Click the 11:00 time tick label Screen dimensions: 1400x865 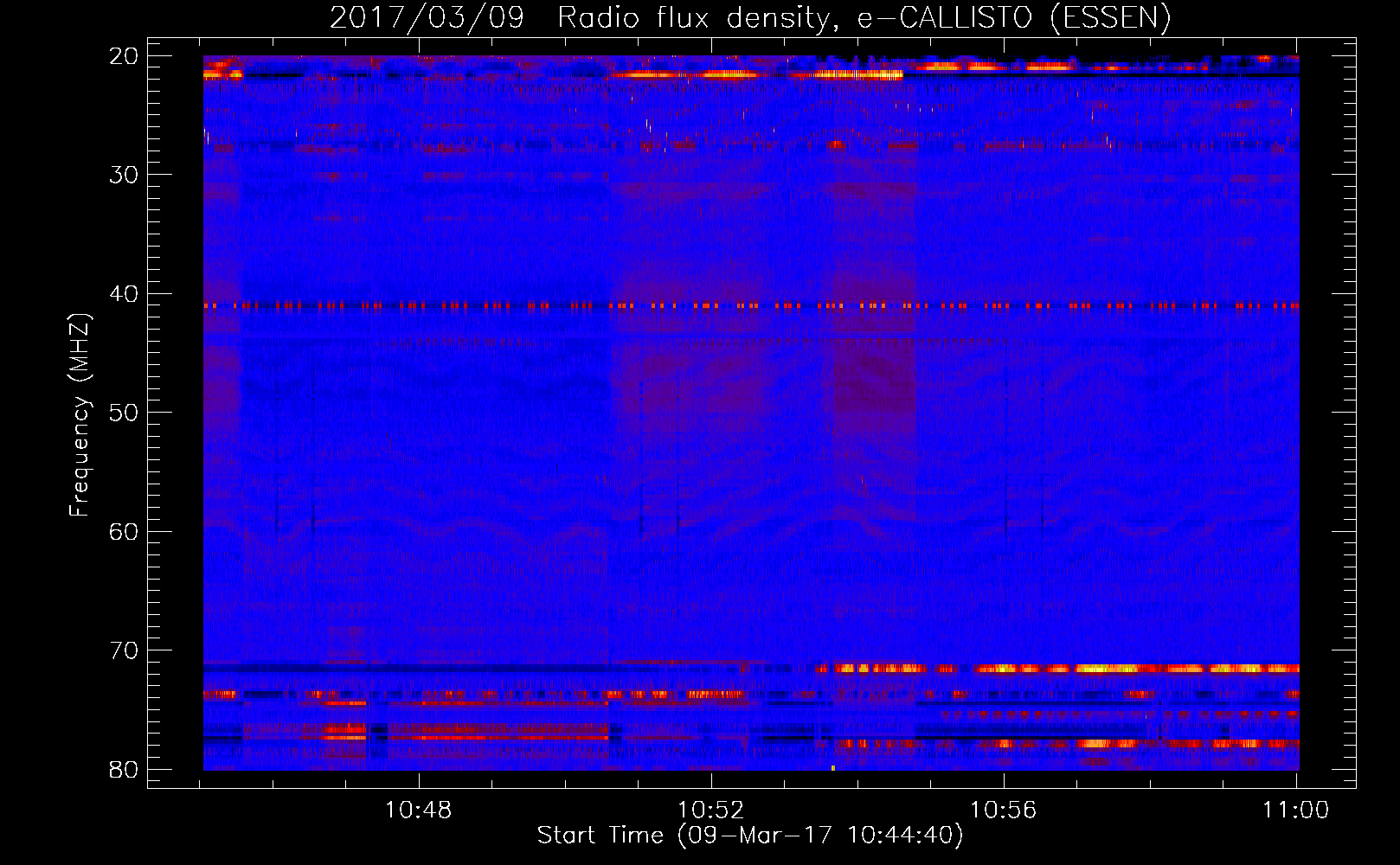1295,811
